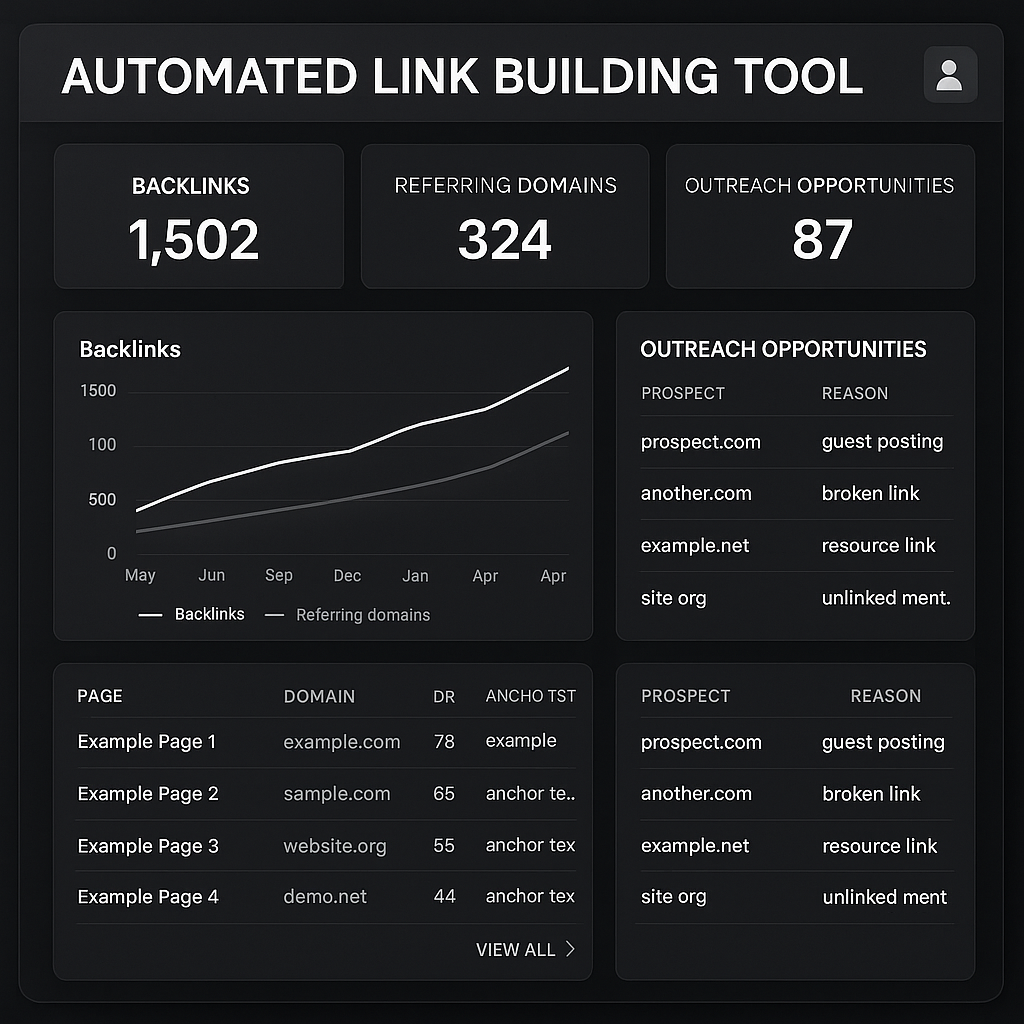Open the user profile icon
The image size is (1024, 1024).
pos(950,76)
